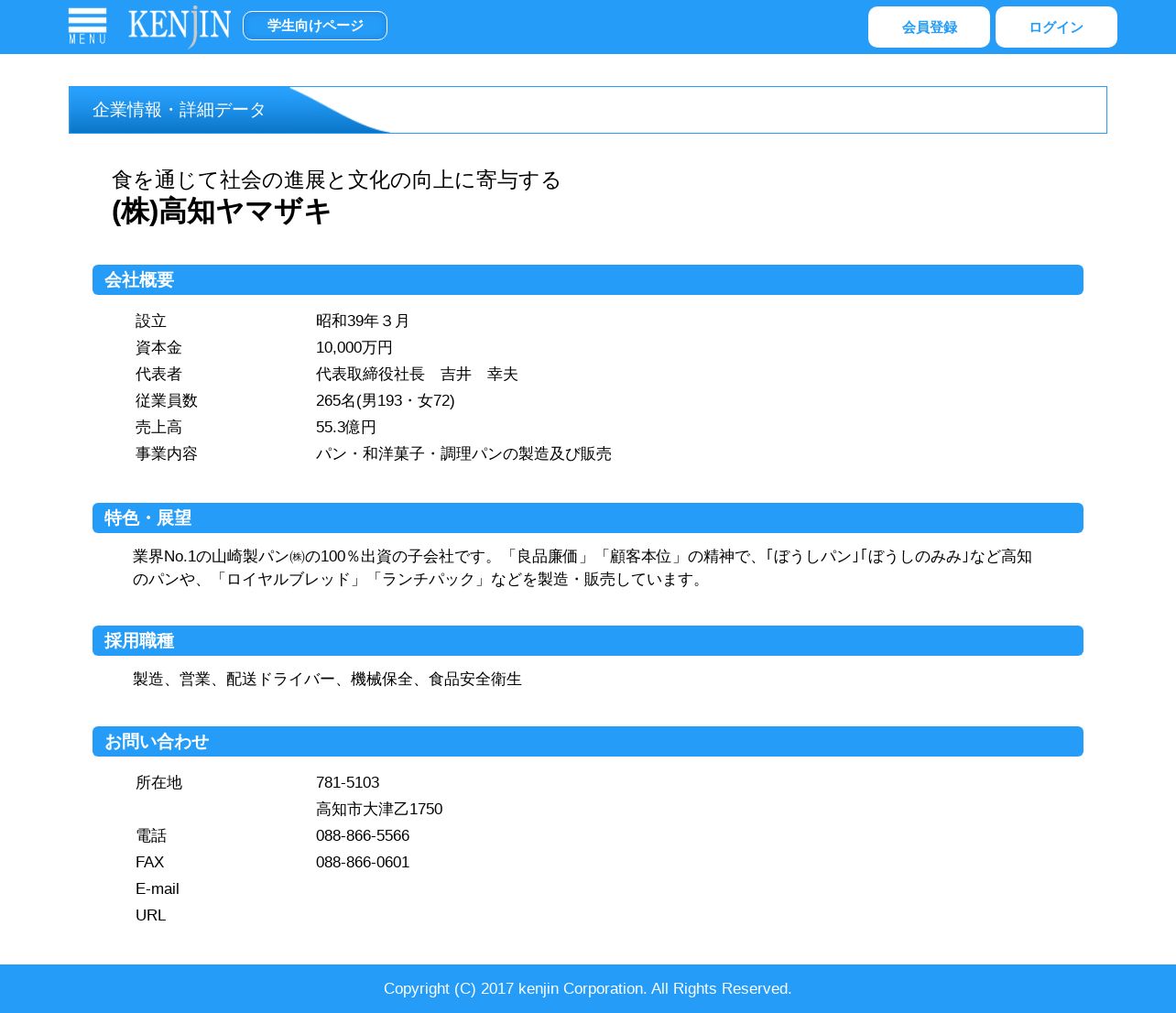Click the 従業員数 label
This screenshot has height=1013, width=1176.
(x=167, y=401)
